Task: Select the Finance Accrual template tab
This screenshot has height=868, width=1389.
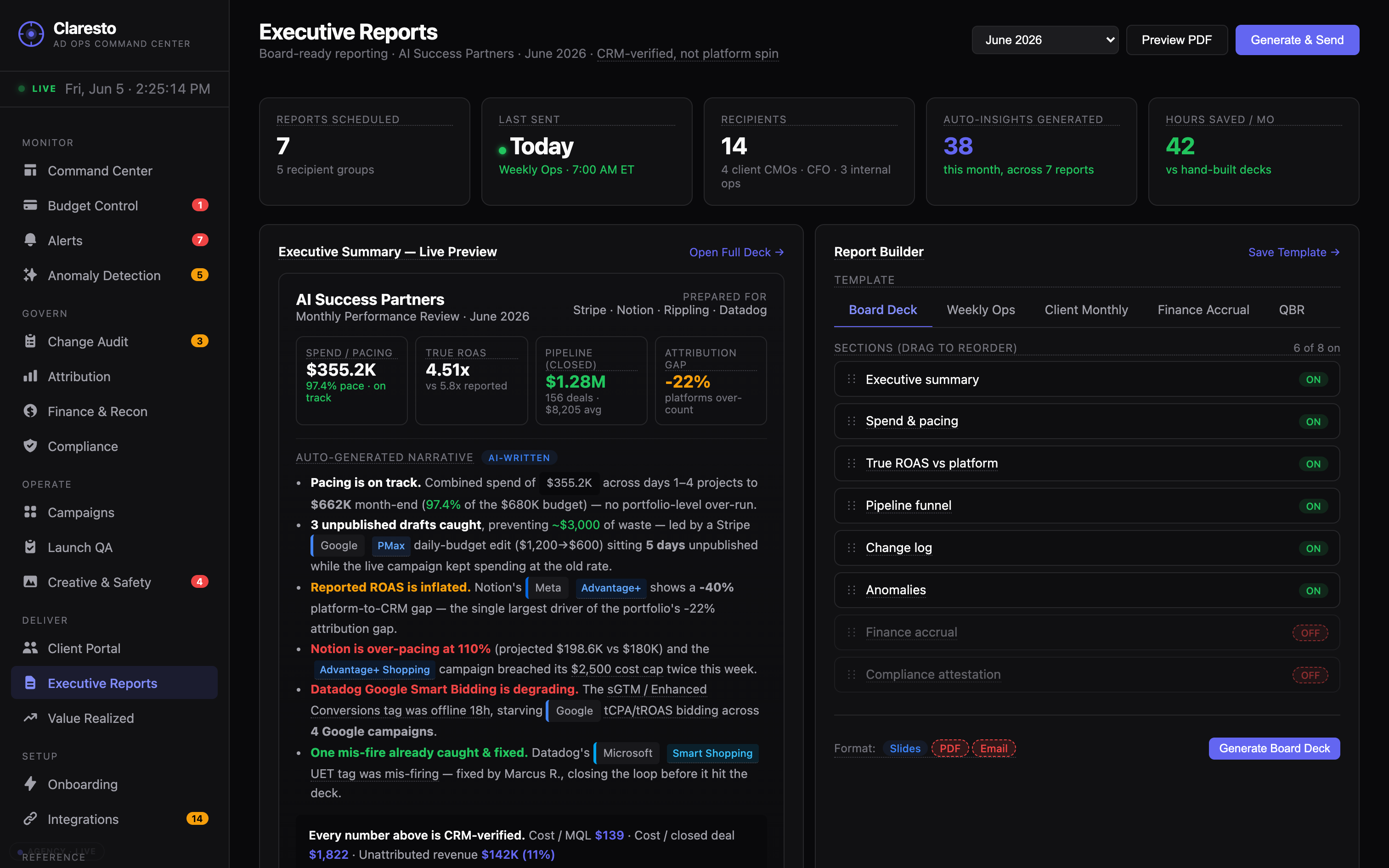Action: [1203, 310]
